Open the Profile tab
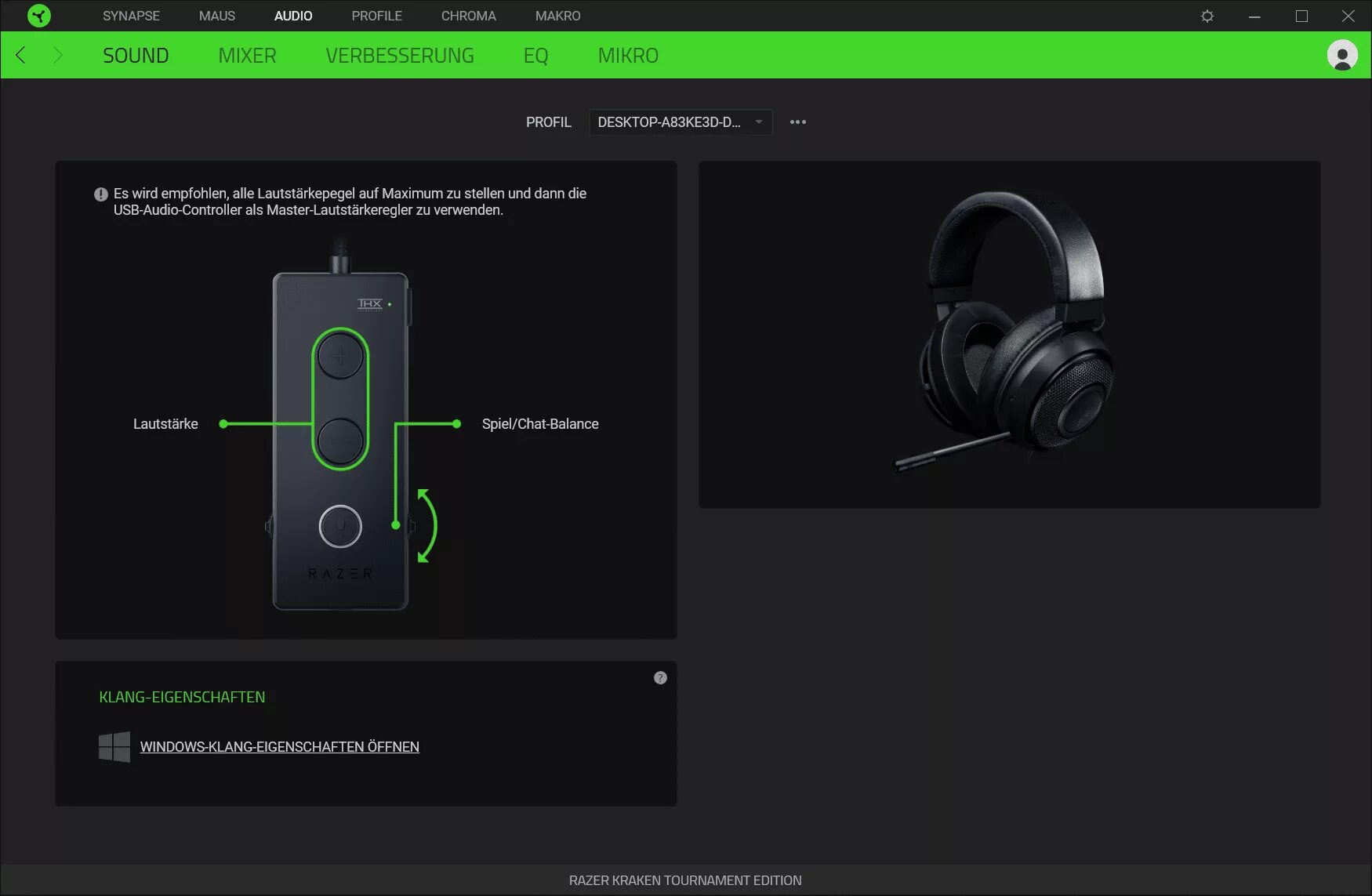This screenshot has height=896, width=1372. pyautogui.click(x=377, y=16)
